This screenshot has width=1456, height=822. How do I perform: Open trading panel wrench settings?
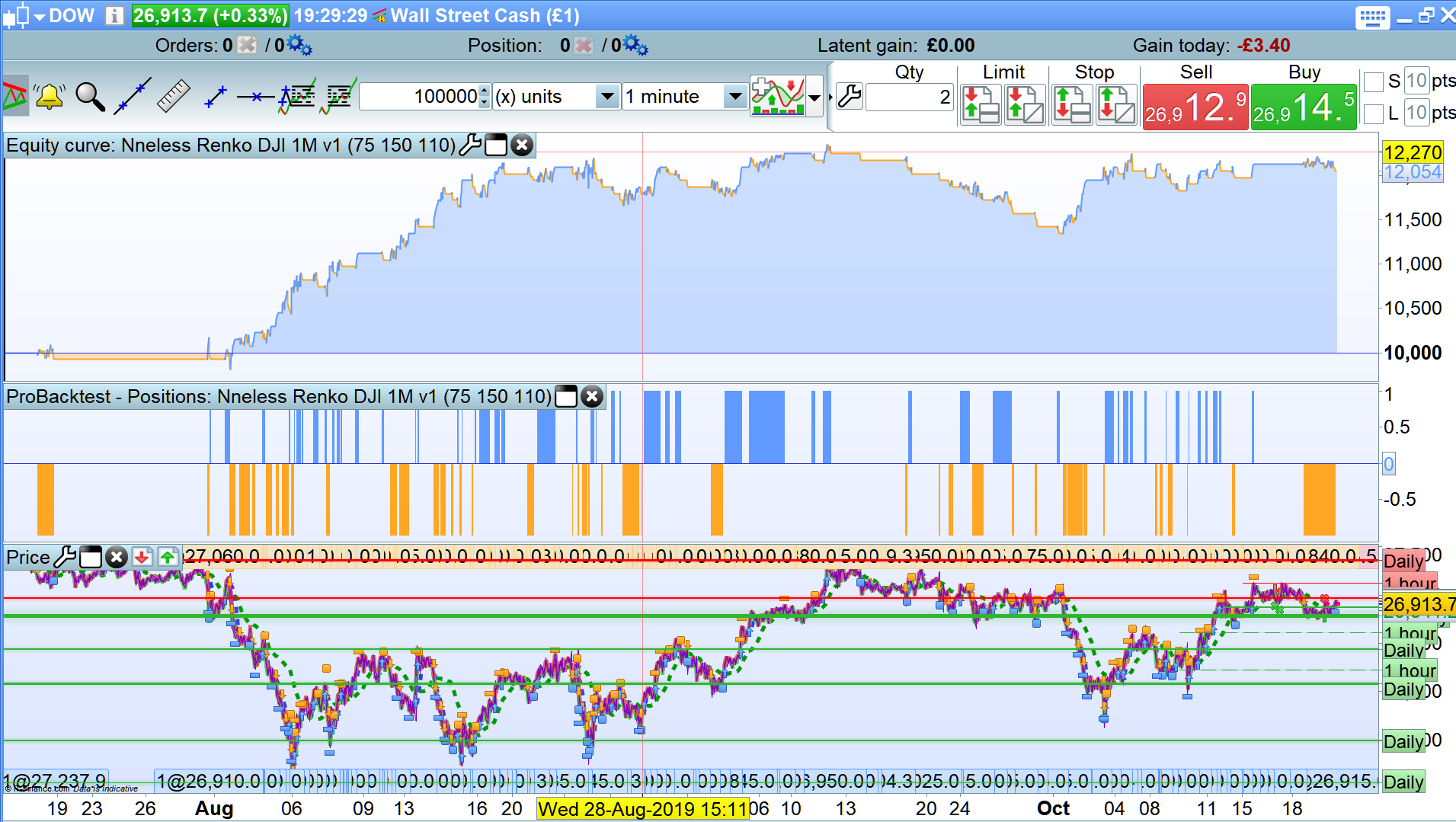tap(850, 97)
